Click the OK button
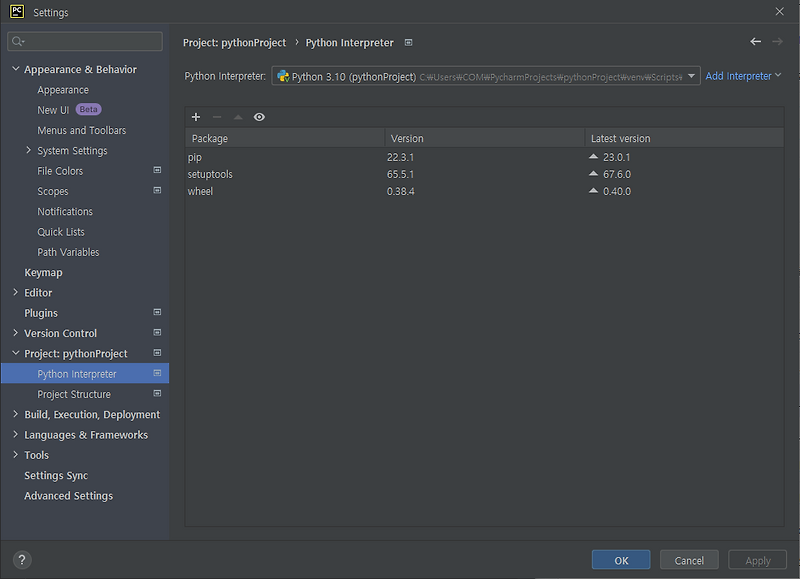The image size is (800, 579). tap(620, 560)
